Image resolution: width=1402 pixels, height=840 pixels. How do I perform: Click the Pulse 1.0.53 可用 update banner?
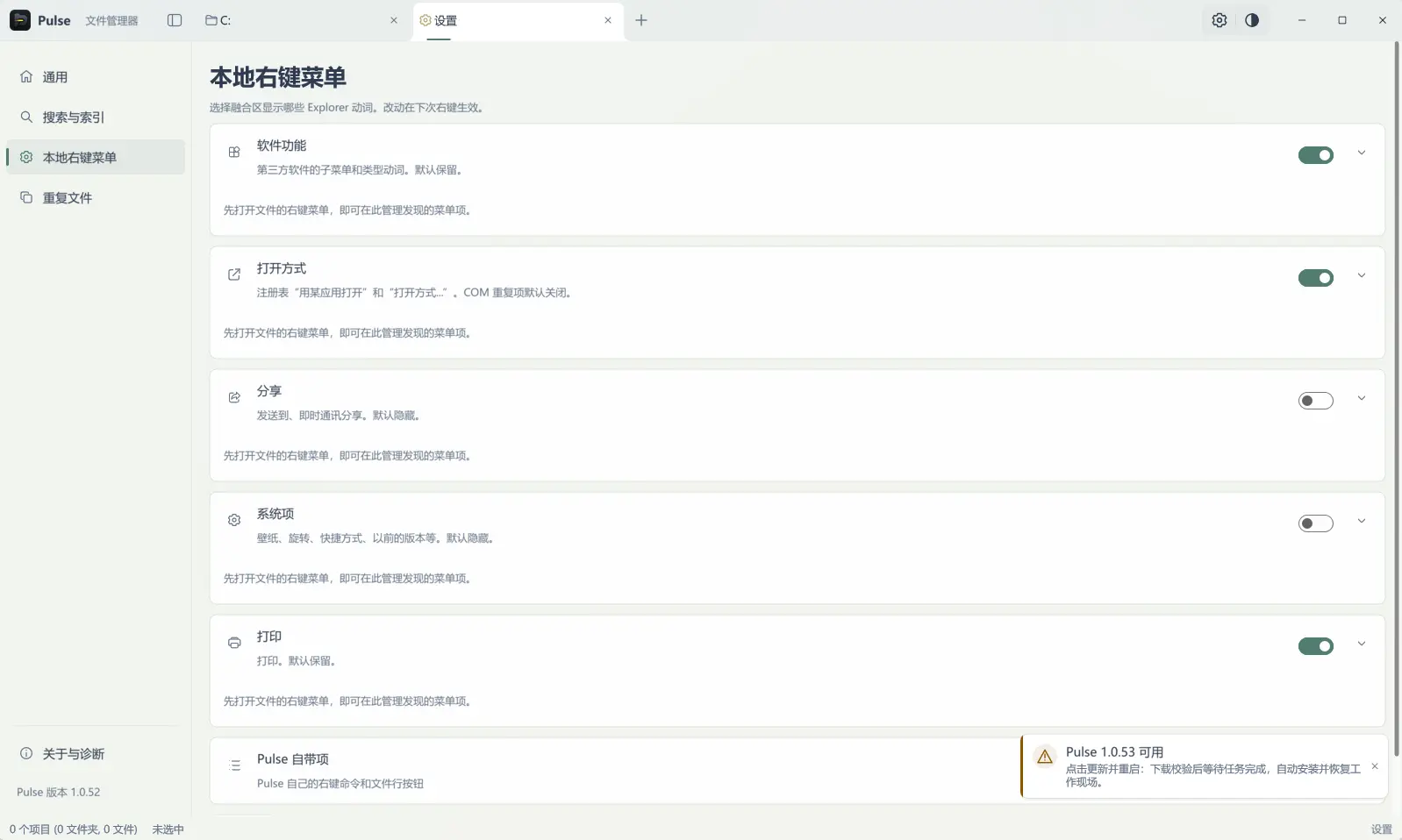tap(1204, 766)
